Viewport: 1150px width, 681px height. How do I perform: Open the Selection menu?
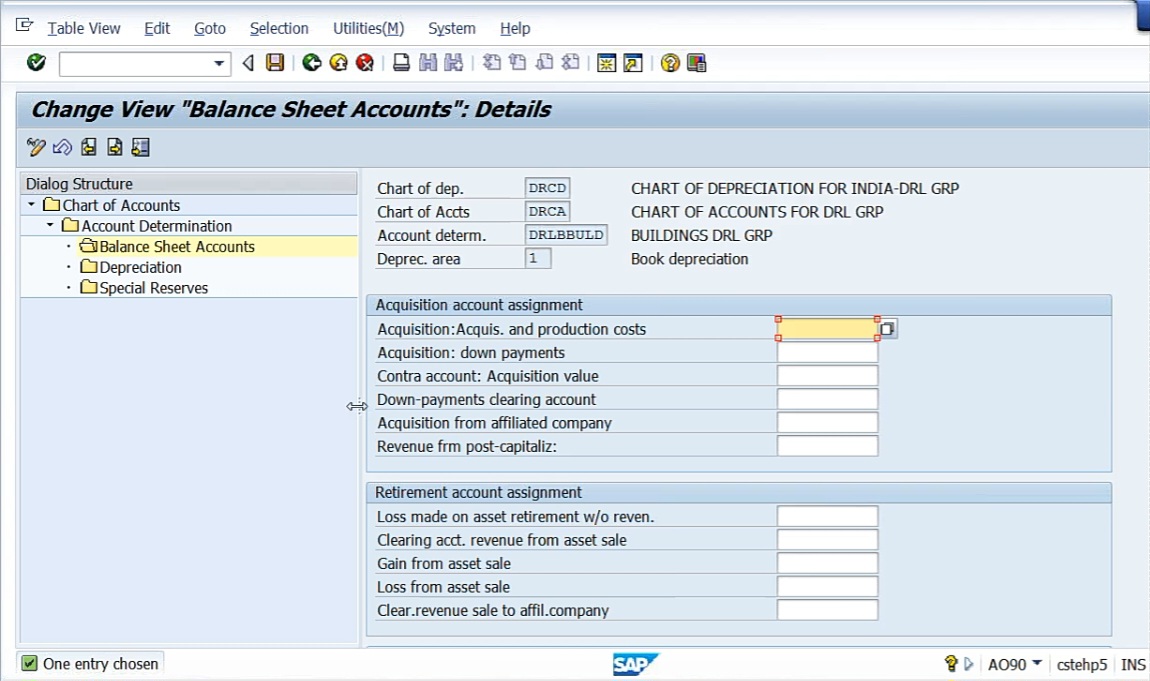[279, 29]
